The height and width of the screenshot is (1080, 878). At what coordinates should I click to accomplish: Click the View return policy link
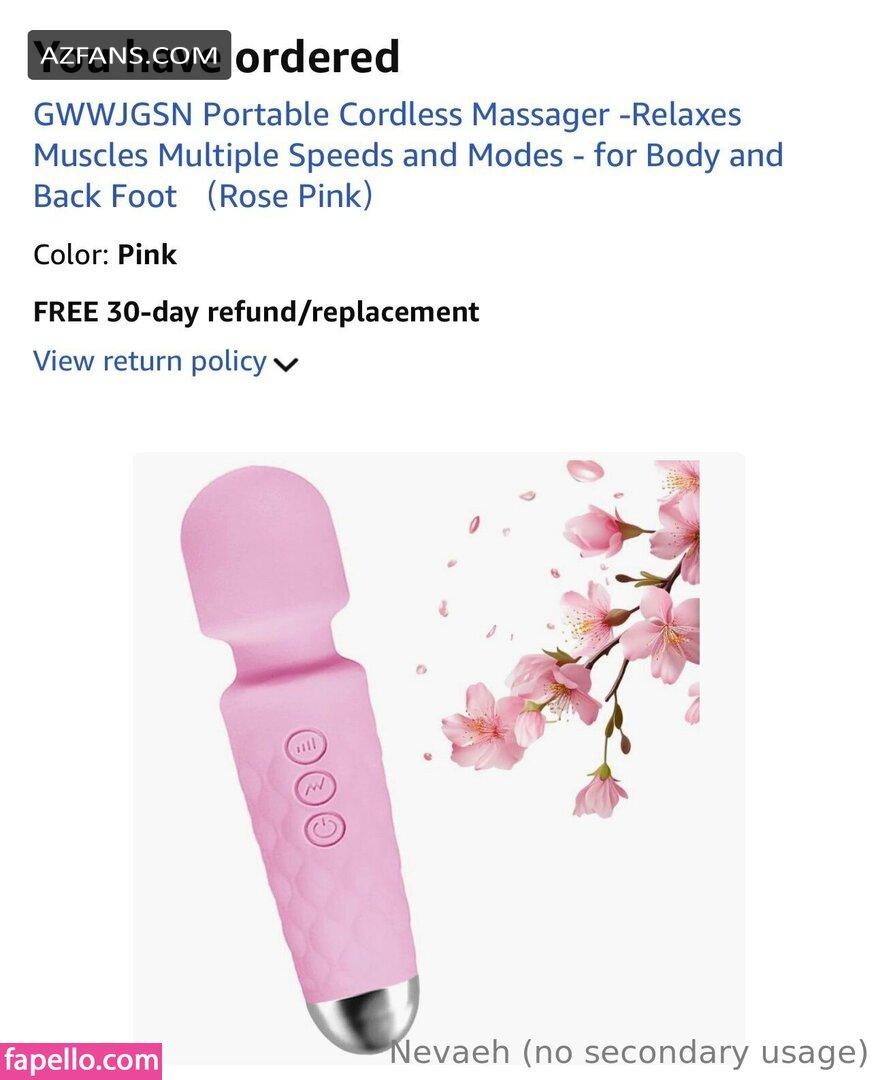149,361
